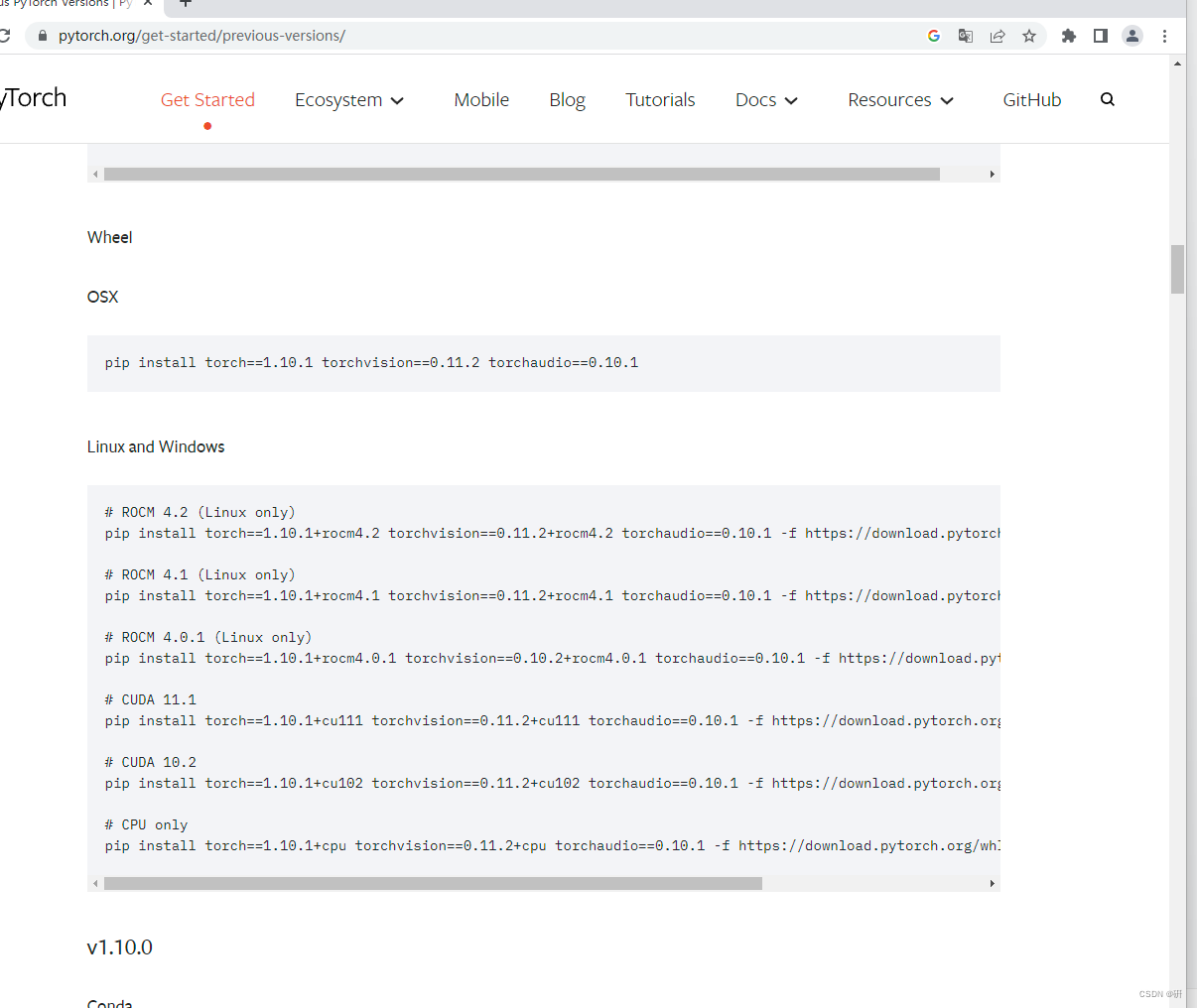Open the browser extensions puzzle icon

point(1067,36)
